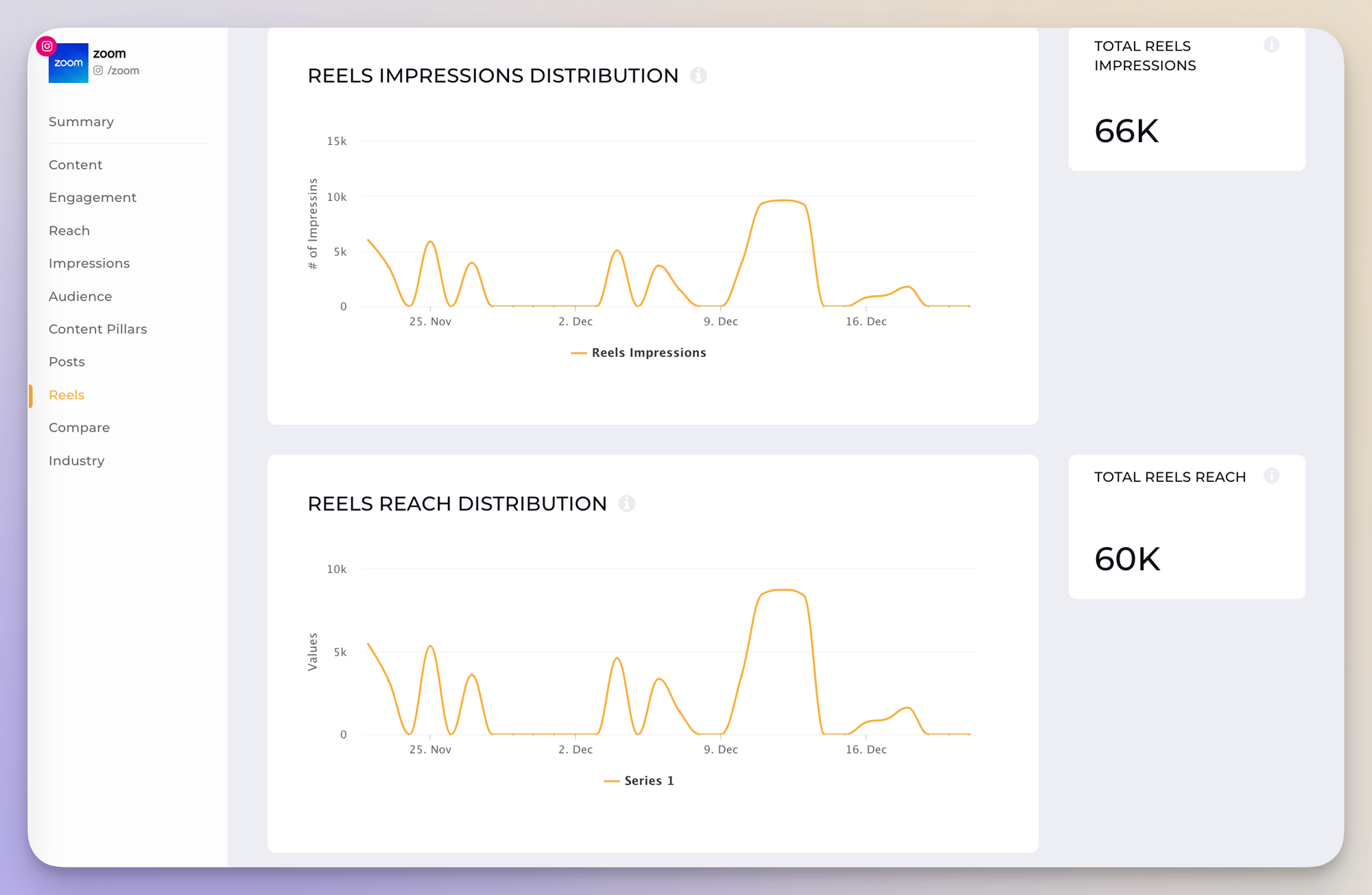The width and height of the screenshot is (1372, 895).
Task: Expand the Impressions section in sidebar
Action: 89,263
